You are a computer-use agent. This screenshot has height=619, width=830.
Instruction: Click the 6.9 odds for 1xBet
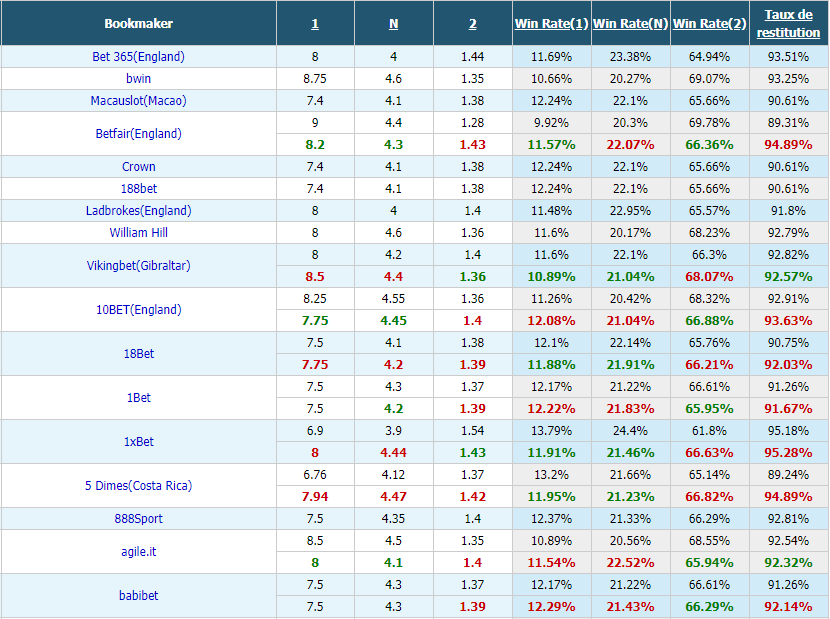click(x=315, y=430)
